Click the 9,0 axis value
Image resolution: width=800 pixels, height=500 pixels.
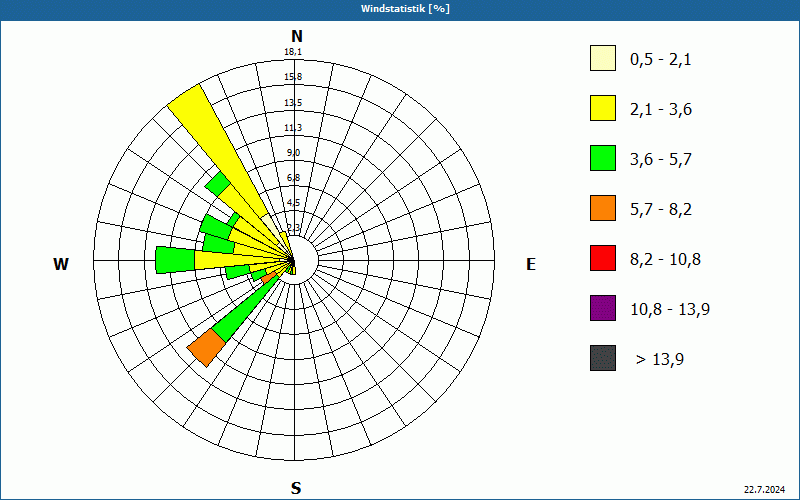[x=293, y=153]
